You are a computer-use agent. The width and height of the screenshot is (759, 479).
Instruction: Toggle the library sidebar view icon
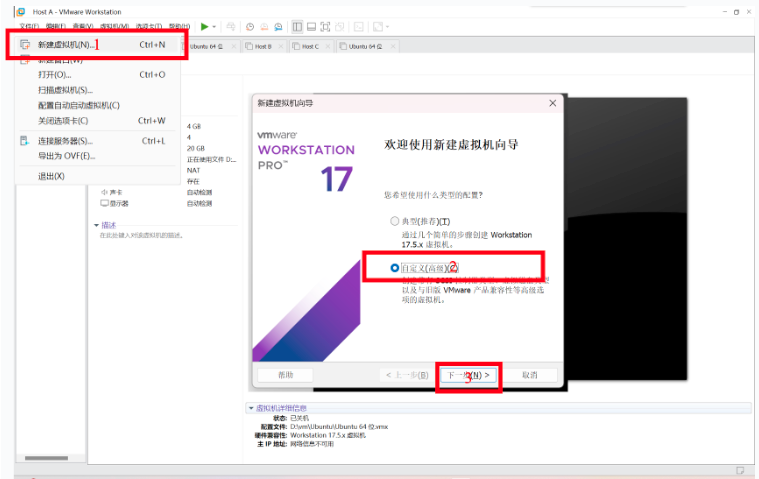coord(297,27)
